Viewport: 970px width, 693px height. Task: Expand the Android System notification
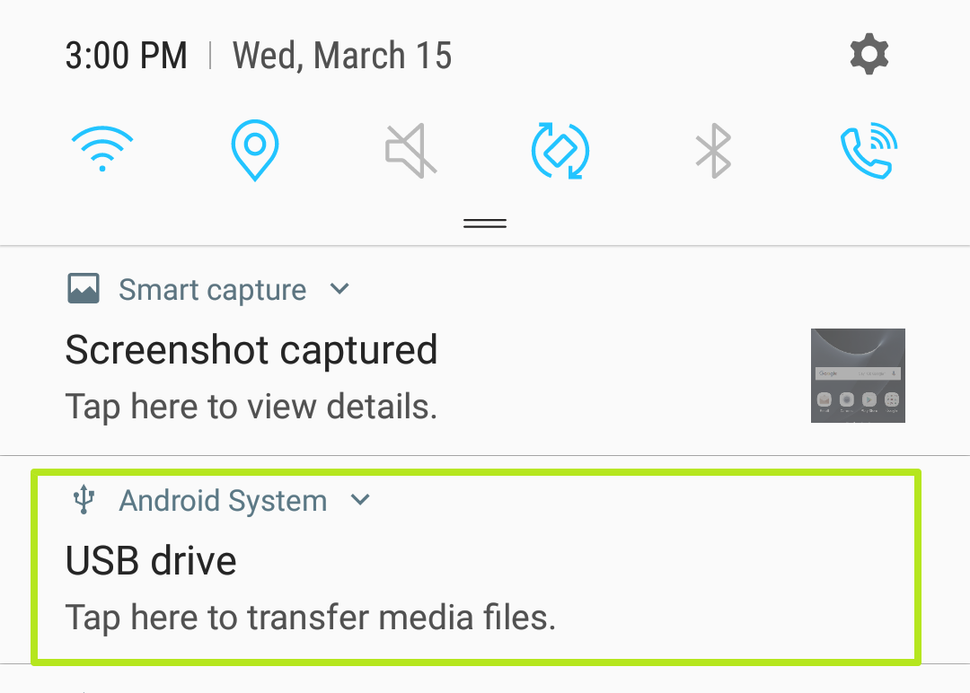pyautogui.click(x=360, y=500)
